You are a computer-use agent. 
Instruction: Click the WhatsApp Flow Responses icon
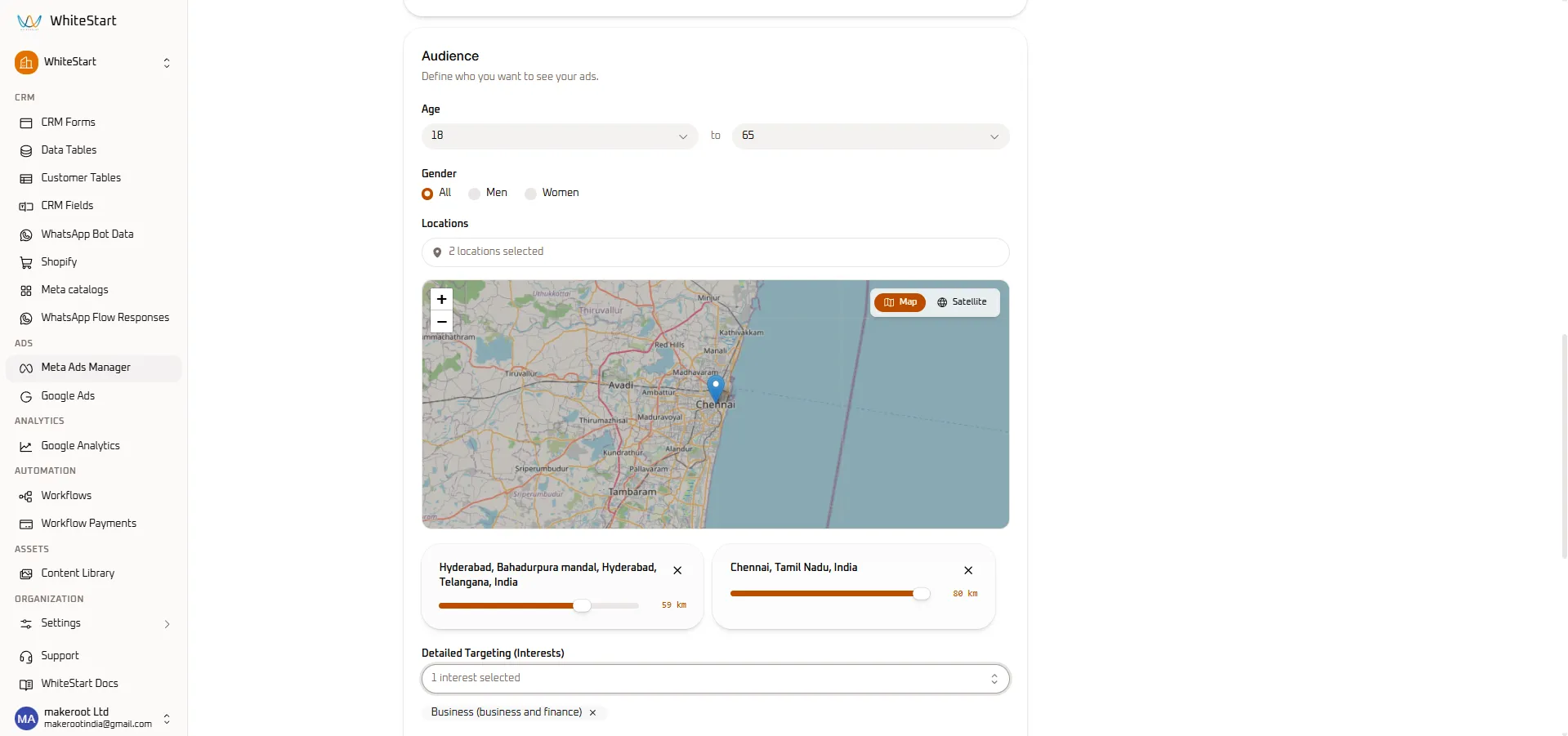[x=26, y=318]
